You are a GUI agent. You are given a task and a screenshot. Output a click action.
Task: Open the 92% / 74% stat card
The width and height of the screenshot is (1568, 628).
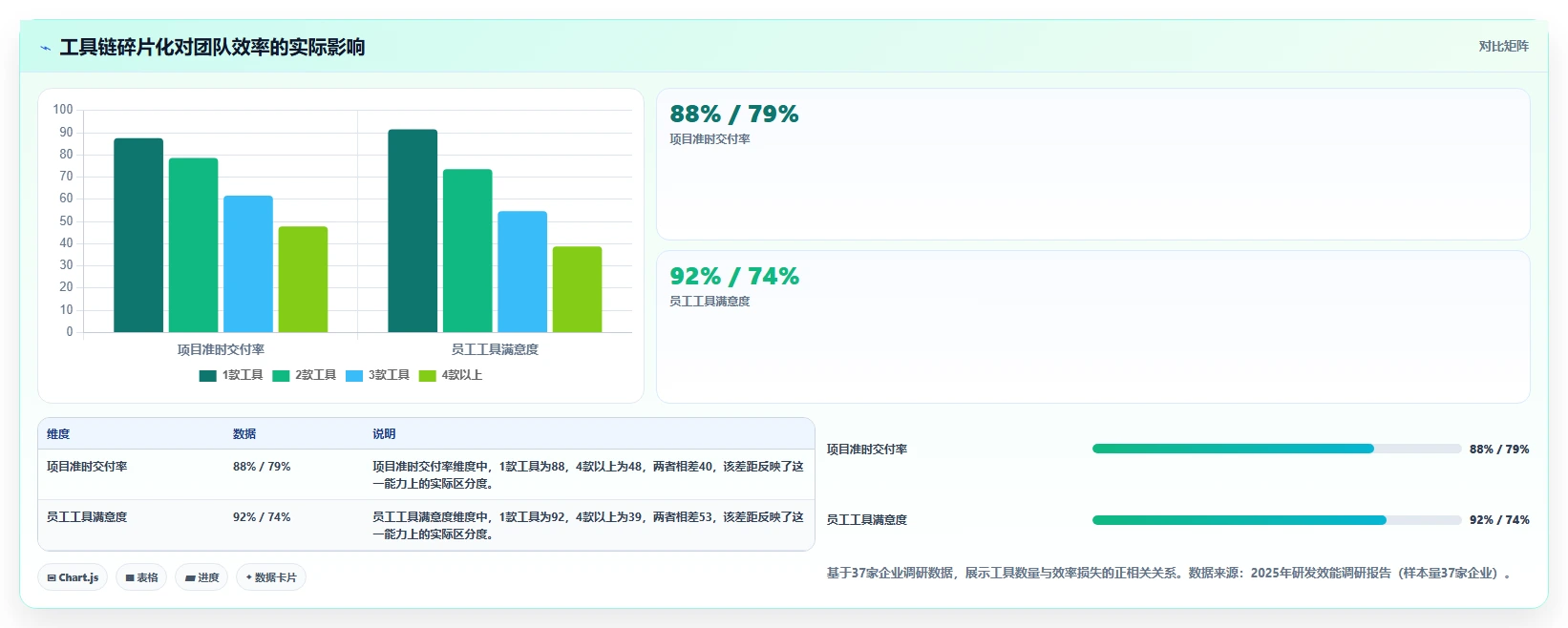[1092, 326]
